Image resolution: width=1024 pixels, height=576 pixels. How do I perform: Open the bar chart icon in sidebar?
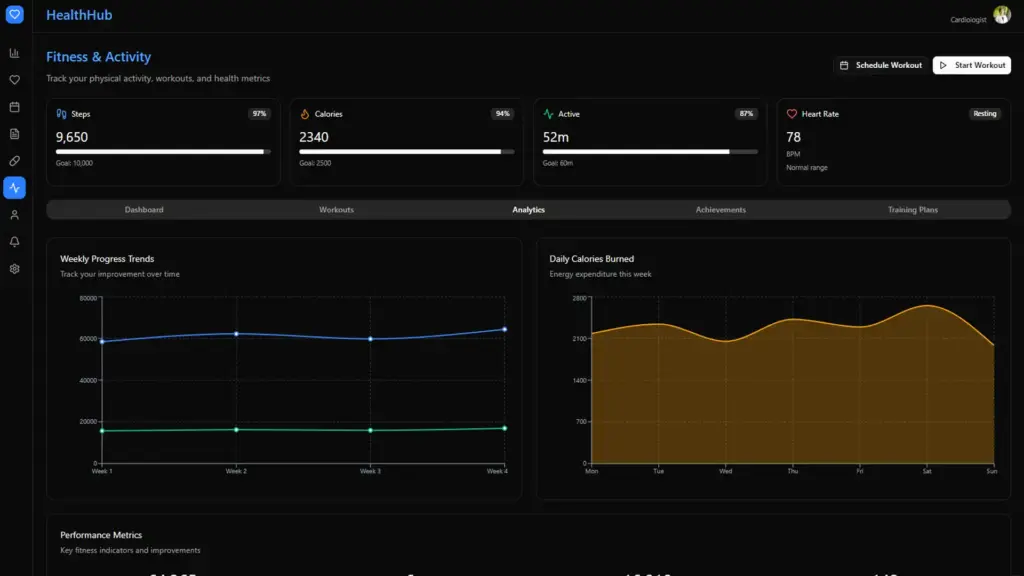click(x=14, y=53)
